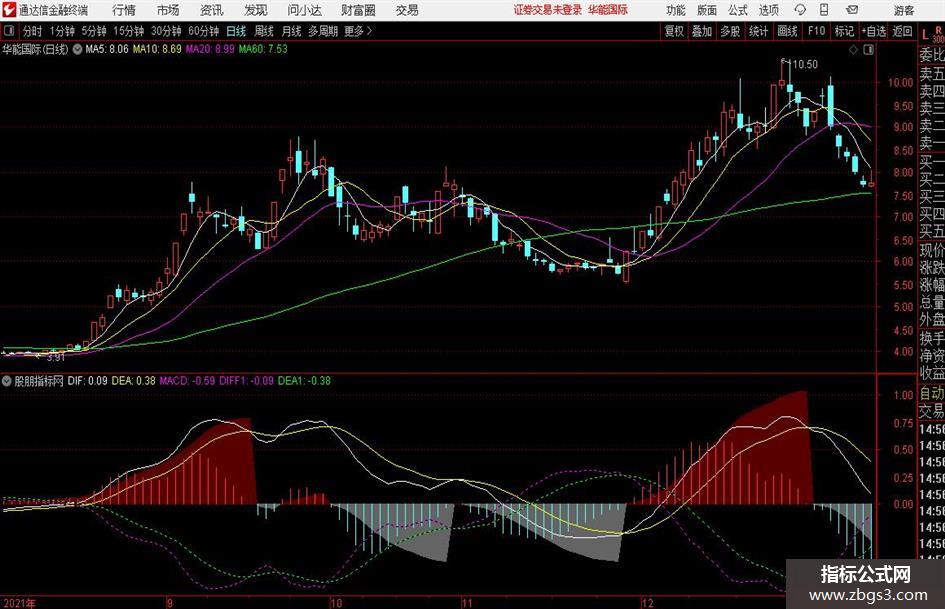Click the 通达信 red logo icon
Viewport: 945px width, 609px height.
pos(9,10)
